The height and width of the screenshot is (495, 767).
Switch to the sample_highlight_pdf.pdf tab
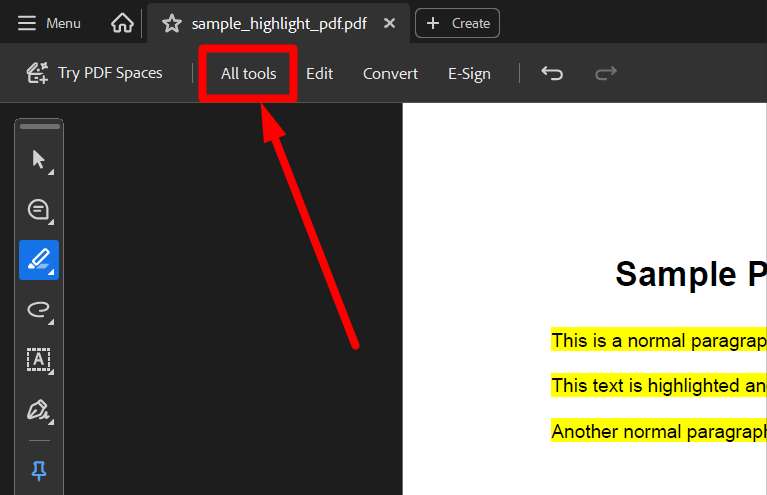click(278, 23)
